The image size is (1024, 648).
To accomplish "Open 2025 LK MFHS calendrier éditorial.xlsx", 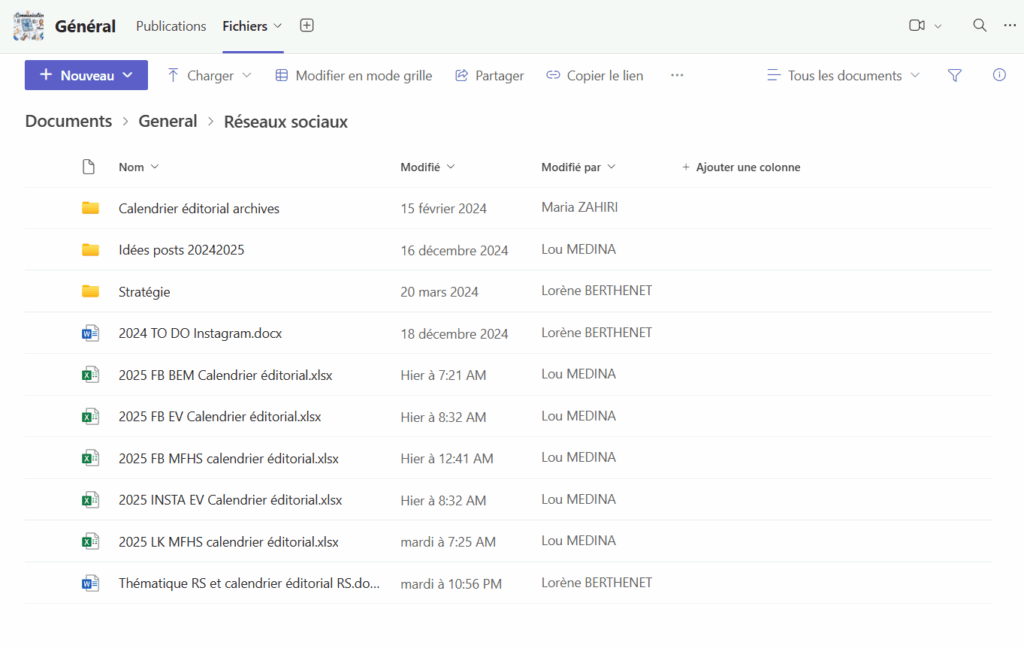I will (229, 542).
